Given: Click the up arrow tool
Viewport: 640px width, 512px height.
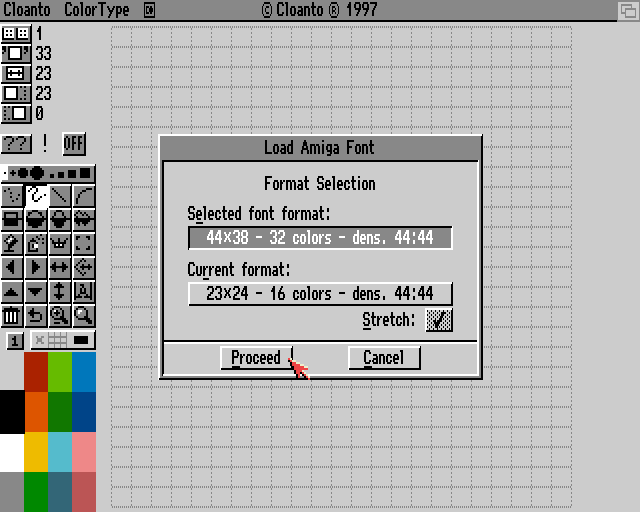Looking at the screenshot, I should click(12, 292).
